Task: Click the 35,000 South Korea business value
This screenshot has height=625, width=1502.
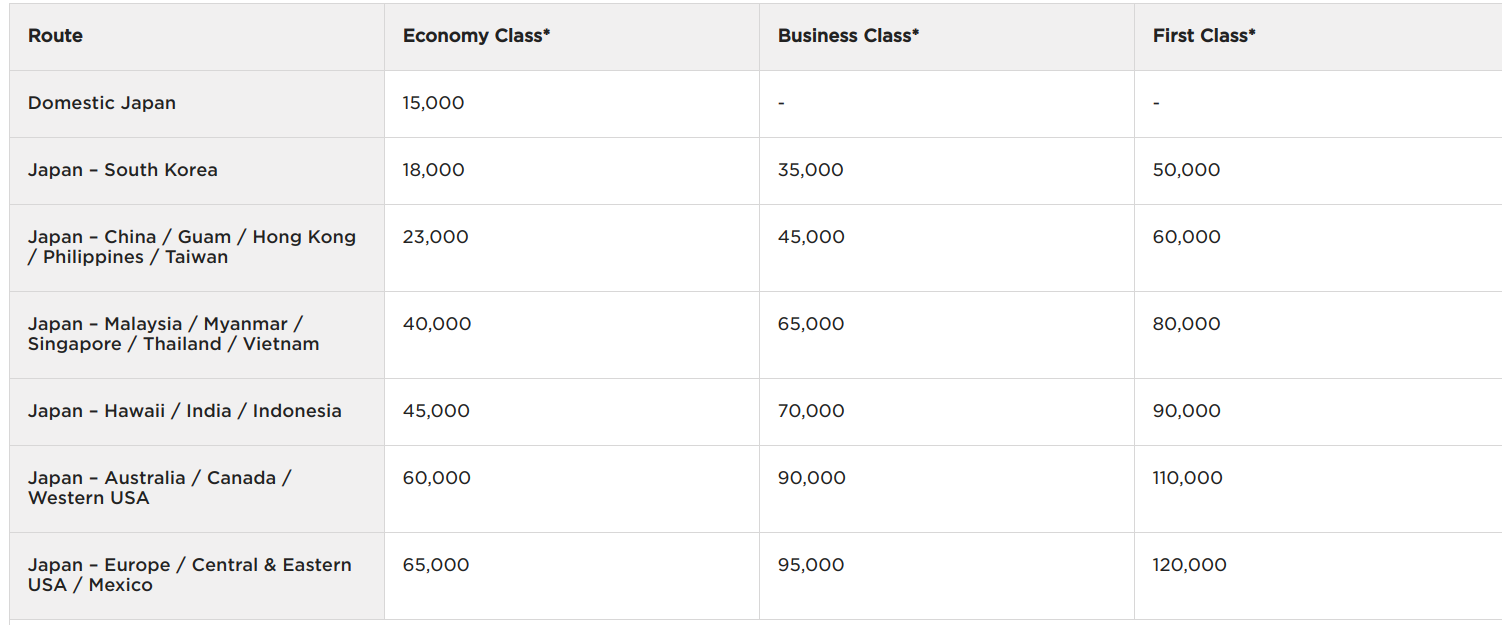Action: click(810, 170)
